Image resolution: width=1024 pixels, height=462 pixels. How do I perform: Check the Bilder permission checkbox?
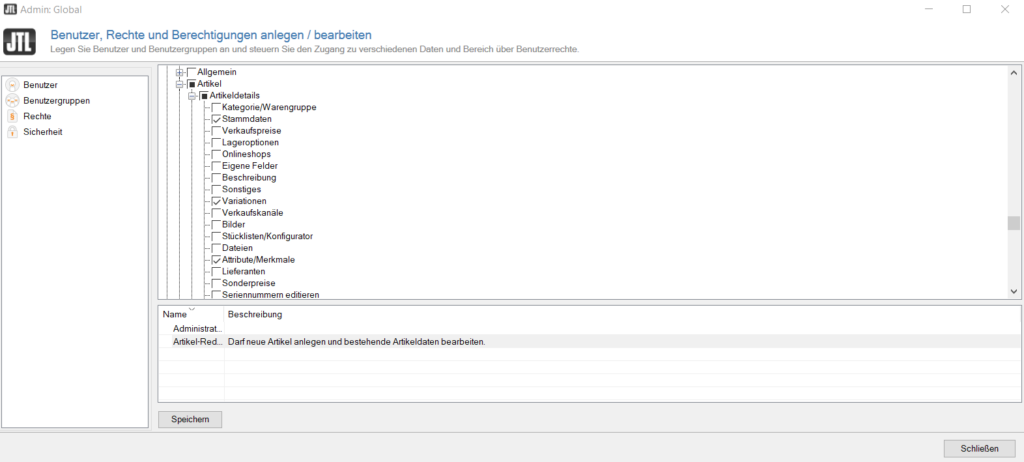coord(216,225)
